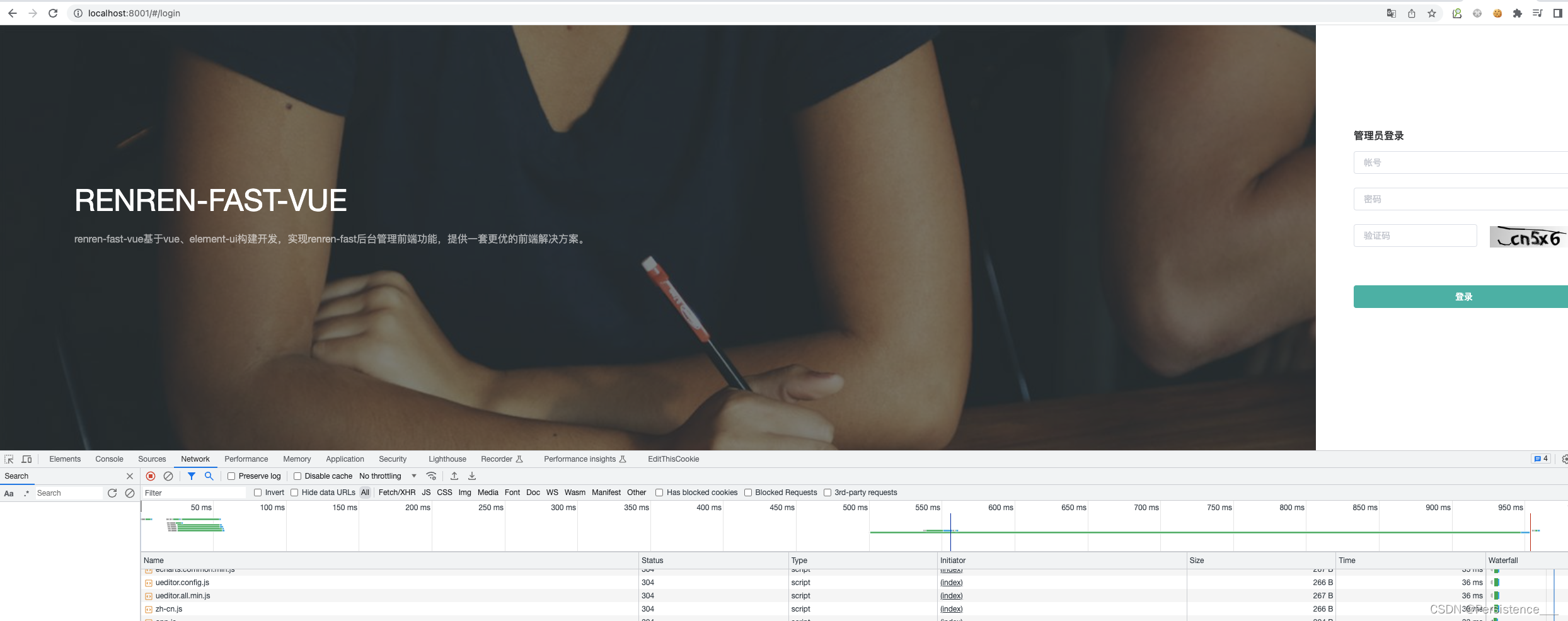Check the Blocked Requests checkbox
Image resolution: width=1568 pixels, height=621 pixels.
tap(748, 493)
